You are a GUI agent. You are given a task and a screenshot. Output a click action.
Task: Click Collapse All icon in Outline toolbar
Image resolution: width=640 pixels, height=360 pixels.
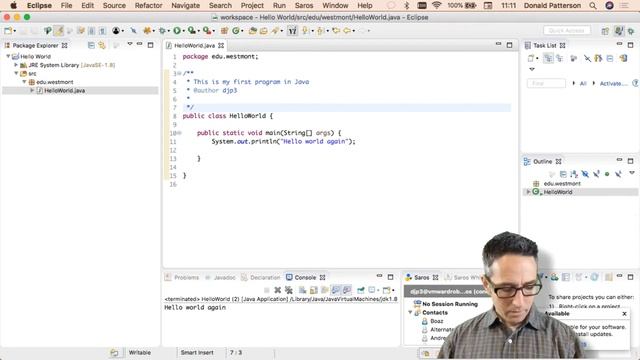click(x=563, y=174)
